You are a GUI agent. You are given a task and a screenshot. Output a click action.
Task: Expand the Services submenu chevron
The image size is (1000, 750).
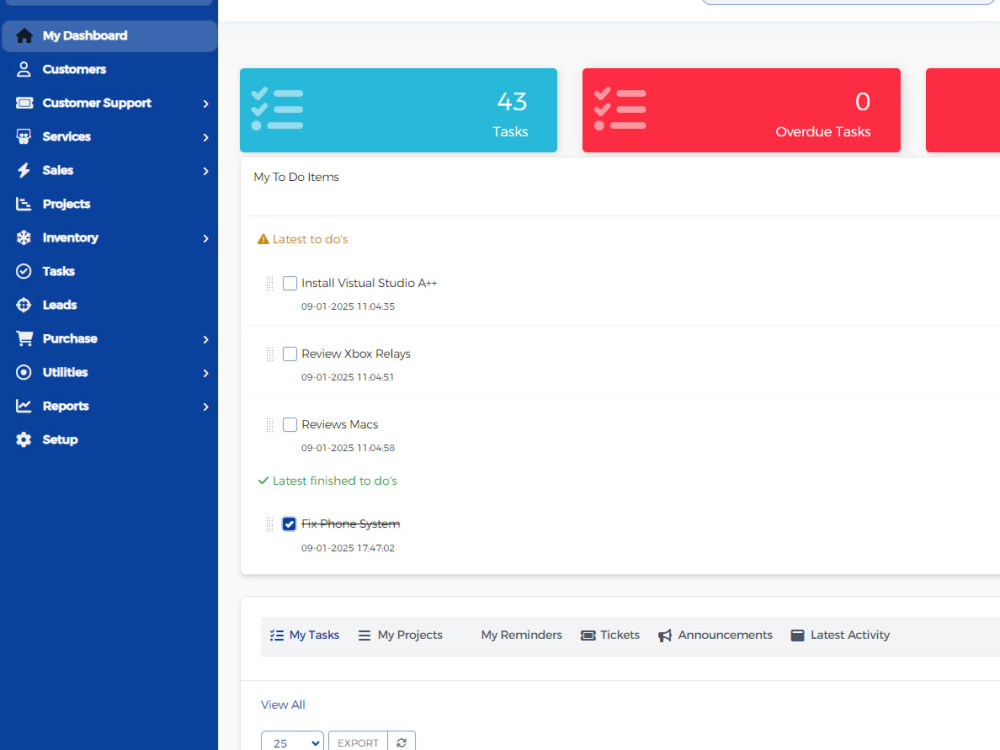tap(205, 137)
